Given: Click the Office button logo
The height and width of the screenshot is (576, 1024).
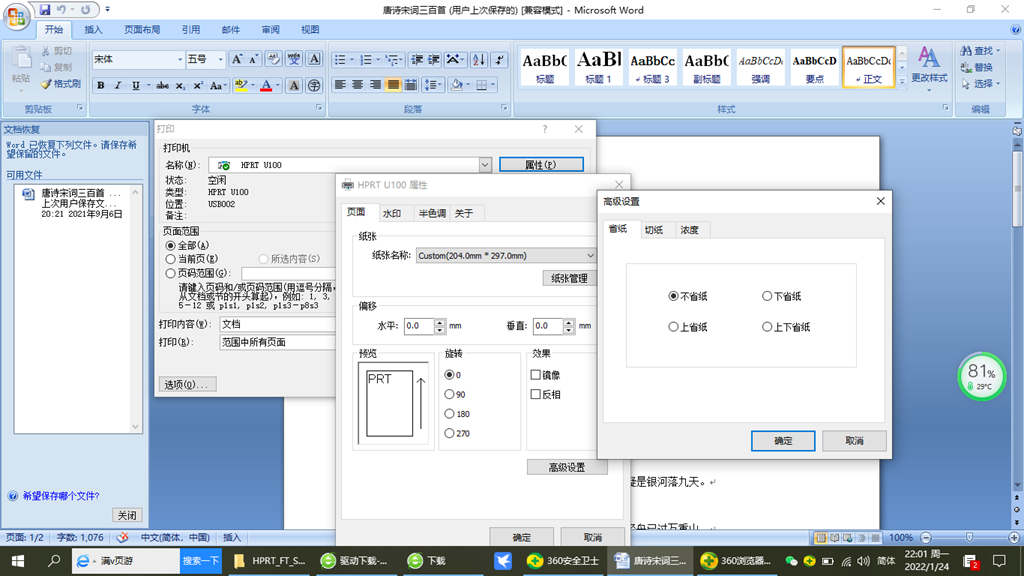Looking at the screenshot, I should tap(16, 16).
